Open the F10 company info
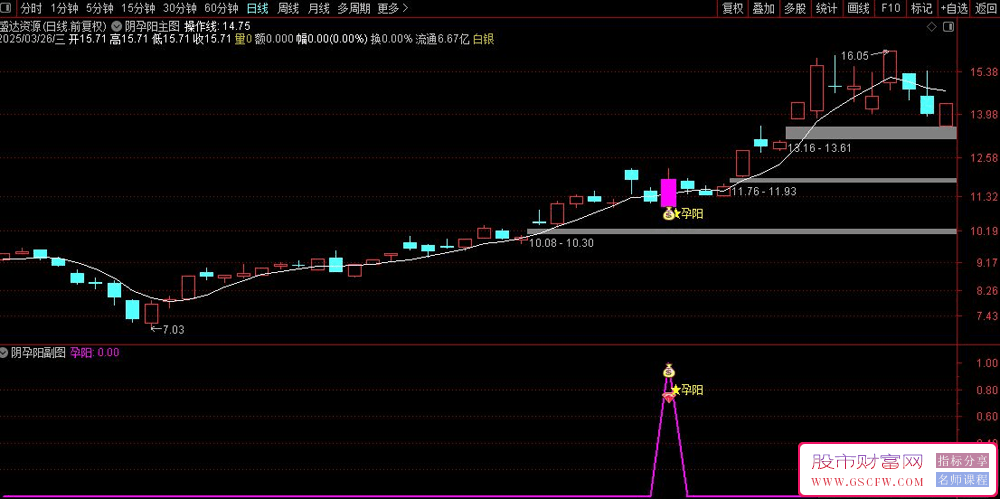The height and width of the screenshot is (499, 1000). 890,8
